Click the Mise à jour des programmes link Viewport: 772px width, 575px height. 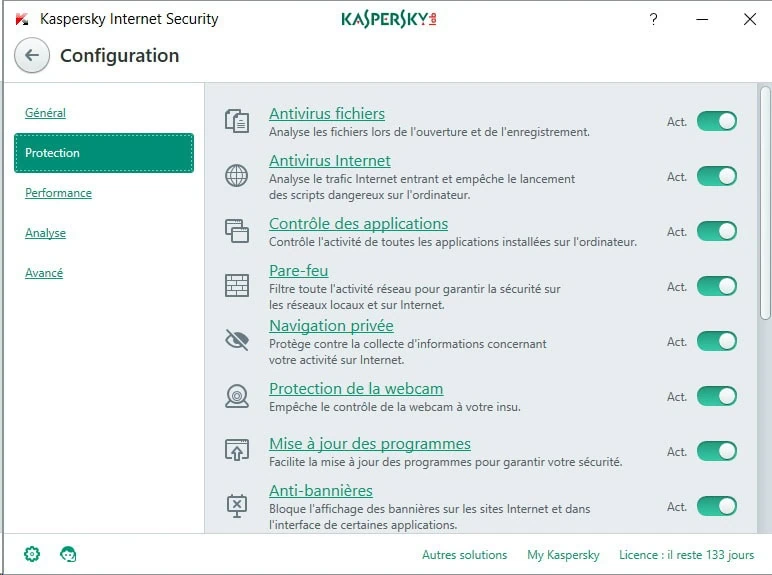tap(369, 444)
